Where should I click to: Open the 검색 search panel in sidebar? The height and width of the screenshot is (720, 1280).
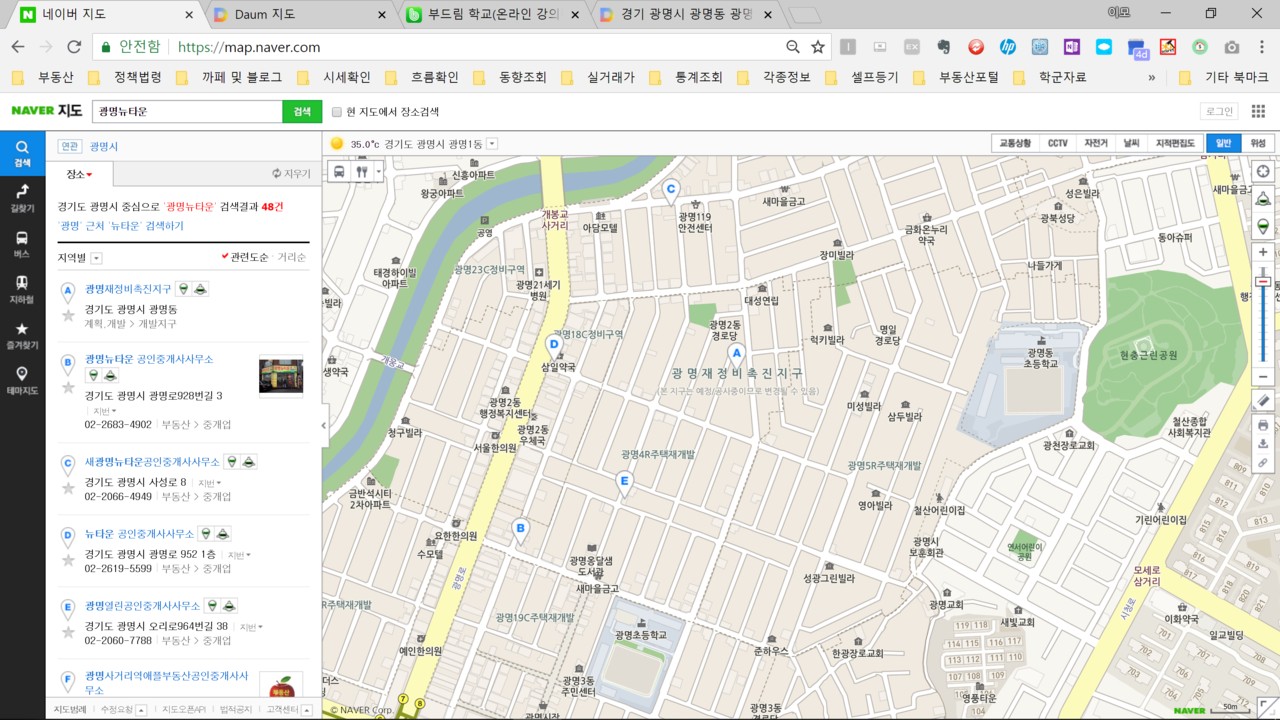[x=22, y=153]
